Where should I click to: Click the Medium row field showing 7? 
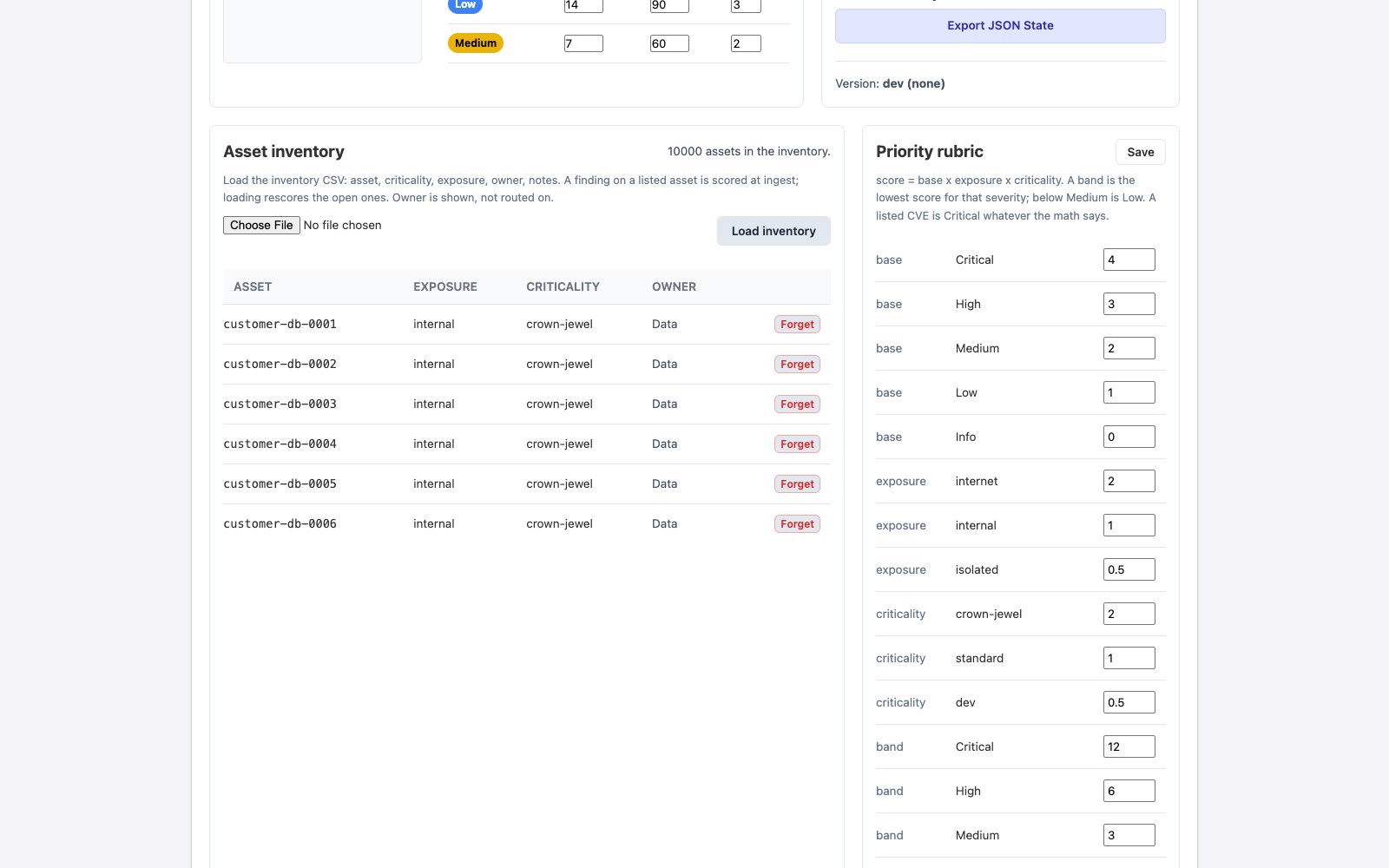click(583, 43)
